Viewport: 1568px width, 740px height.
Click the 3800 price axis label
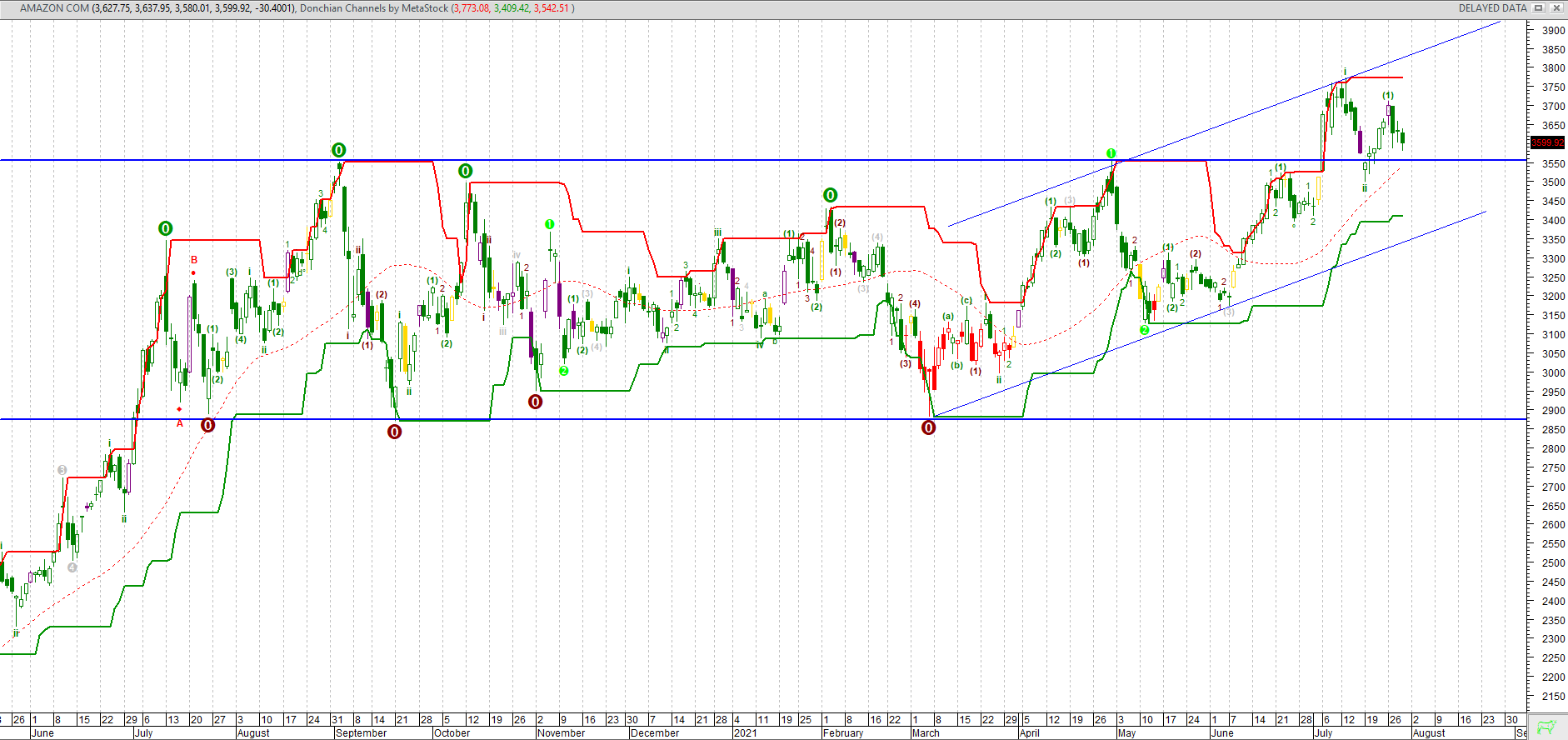(1553, 68)
